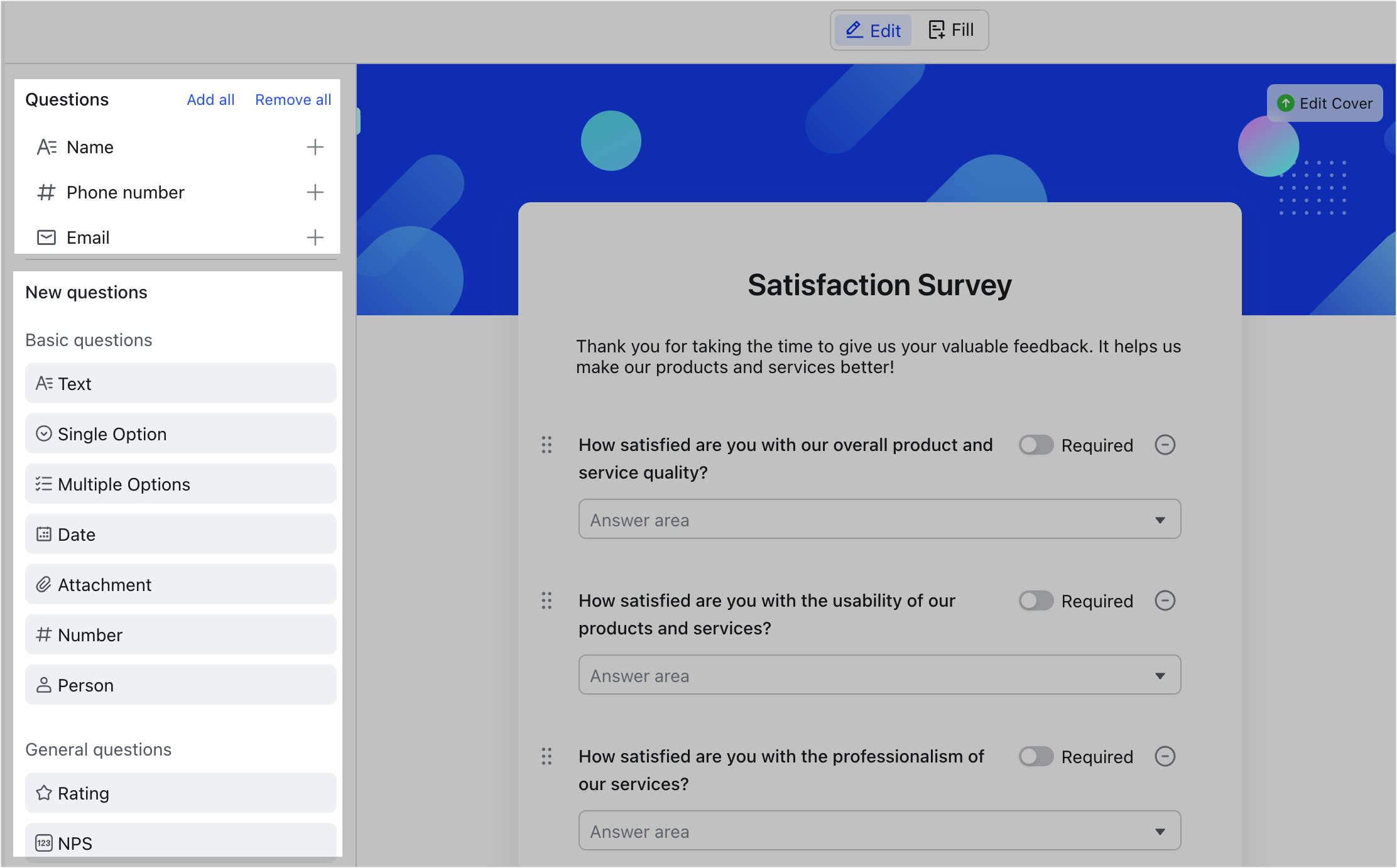
Task: Add the Email question using the plus icon
Action: click(x=315, y=237)
